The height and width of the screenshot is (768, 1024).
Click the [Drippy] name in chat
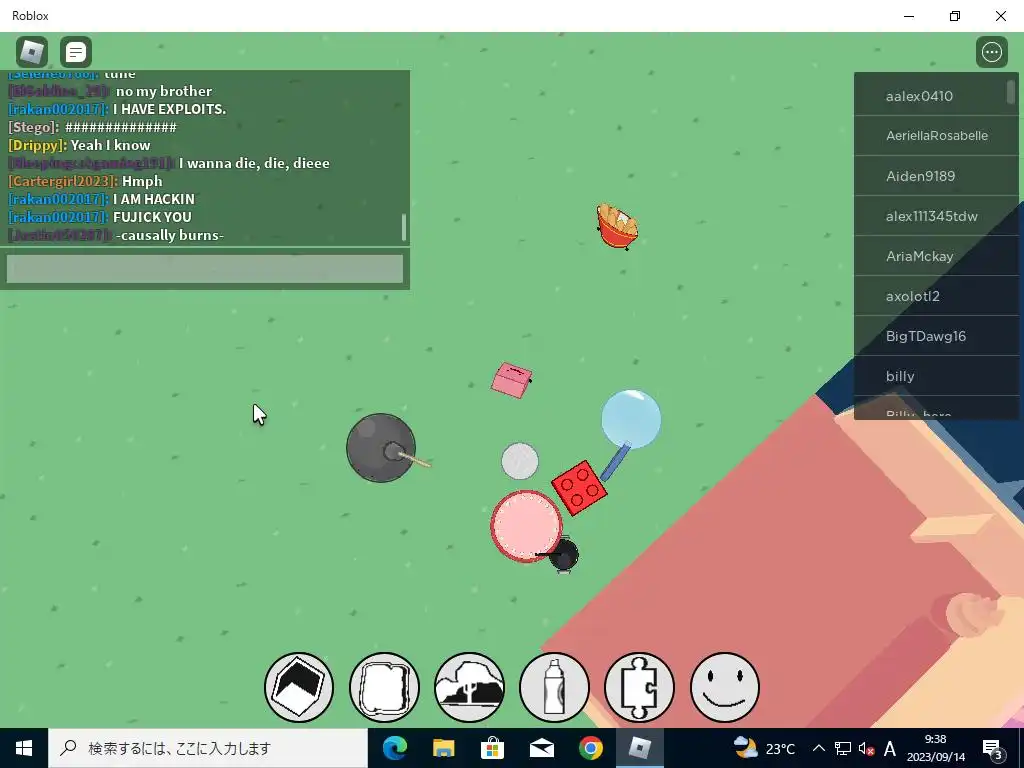pyautogui.click(x=37, y=145)
